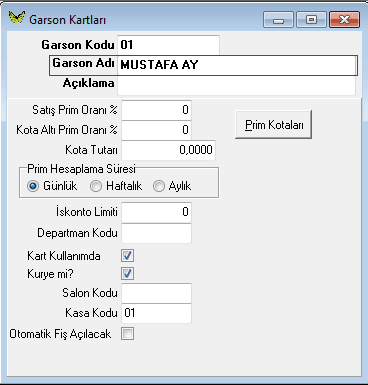Open the Prim Kotaları button
The image size is (368, 385).
[x=273, y=125]
